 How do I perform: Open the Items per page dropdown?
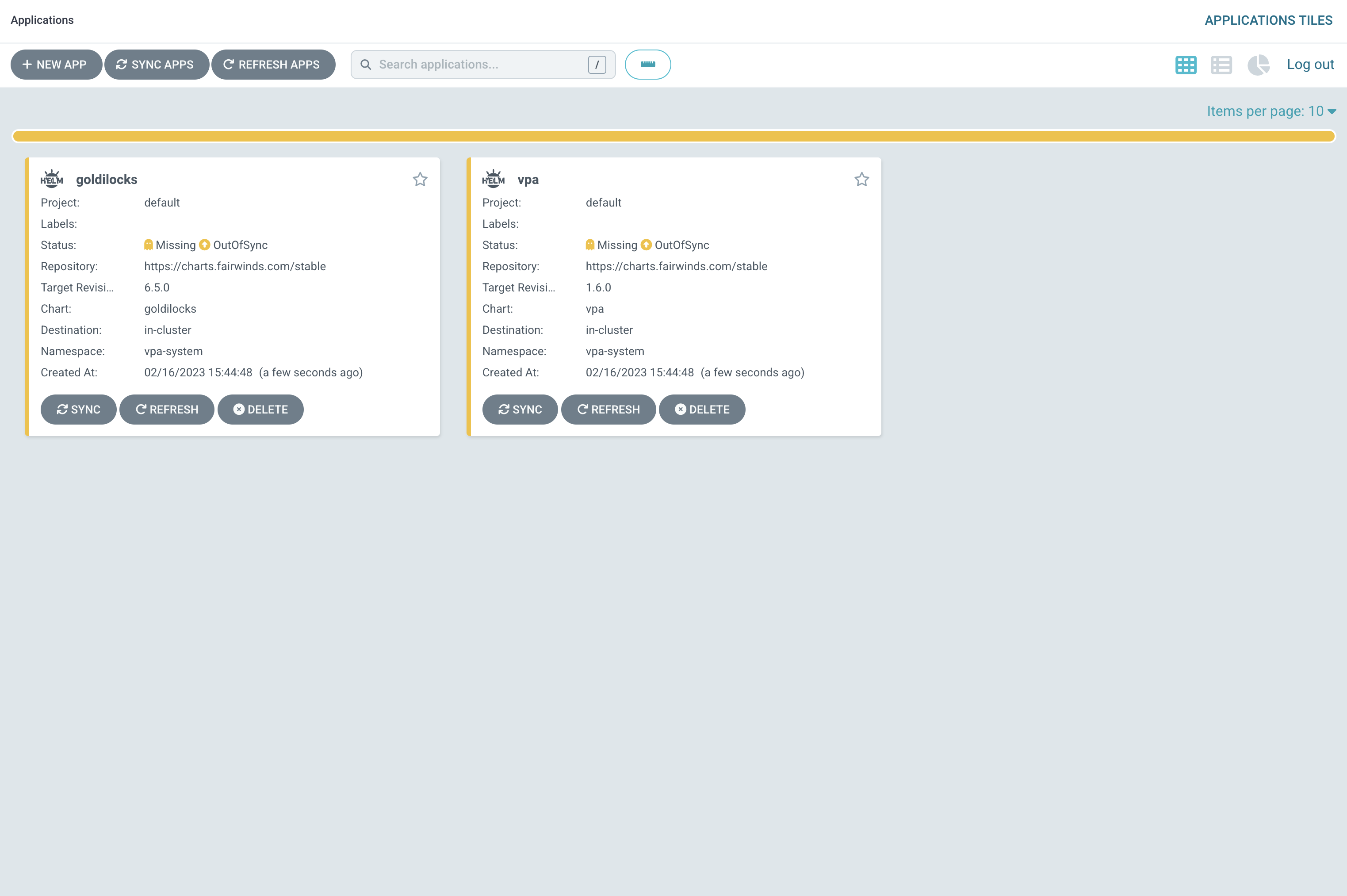(x=1271, y=111)
